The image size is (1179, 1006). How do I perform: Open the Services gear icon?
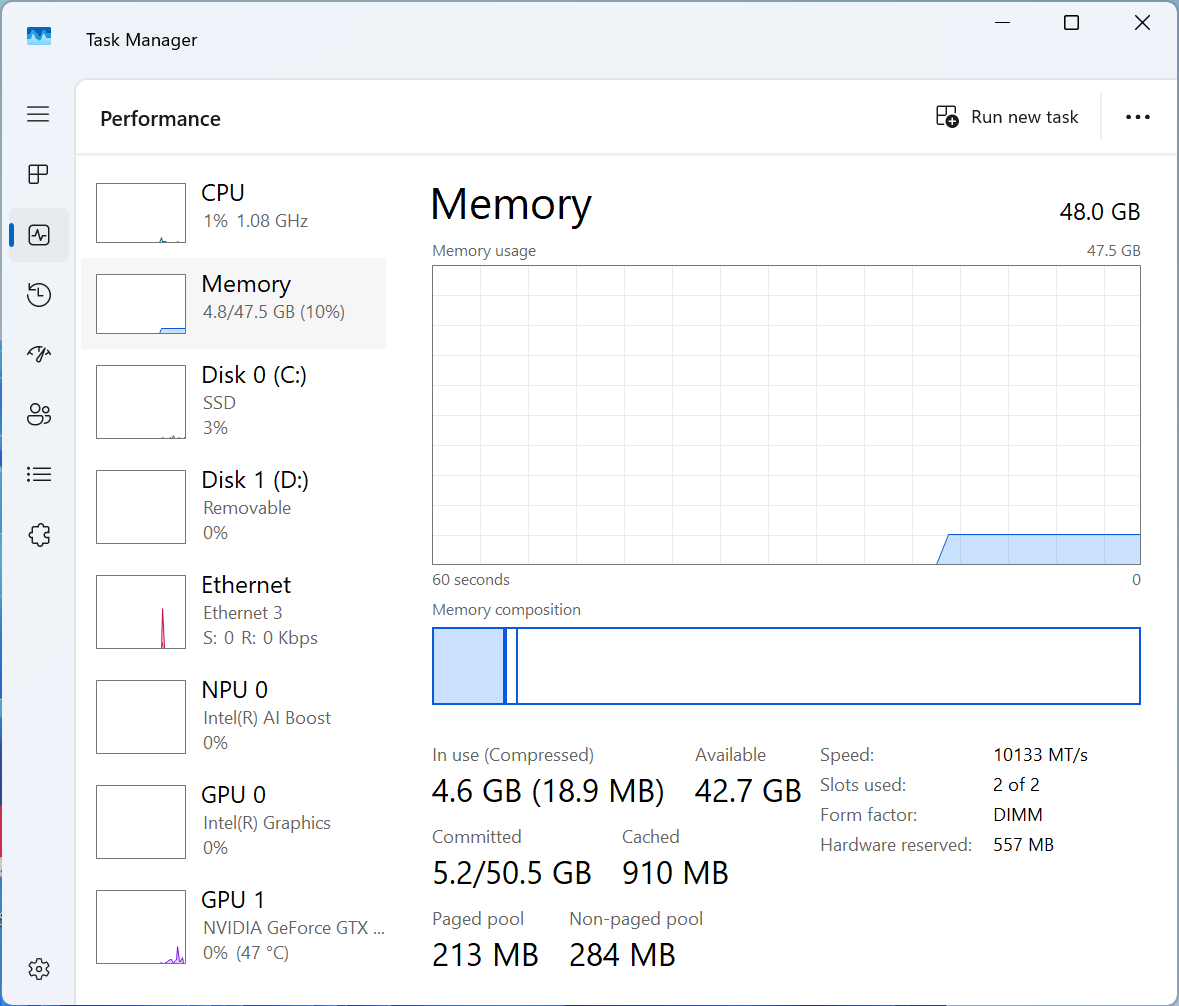pos(38,535)
